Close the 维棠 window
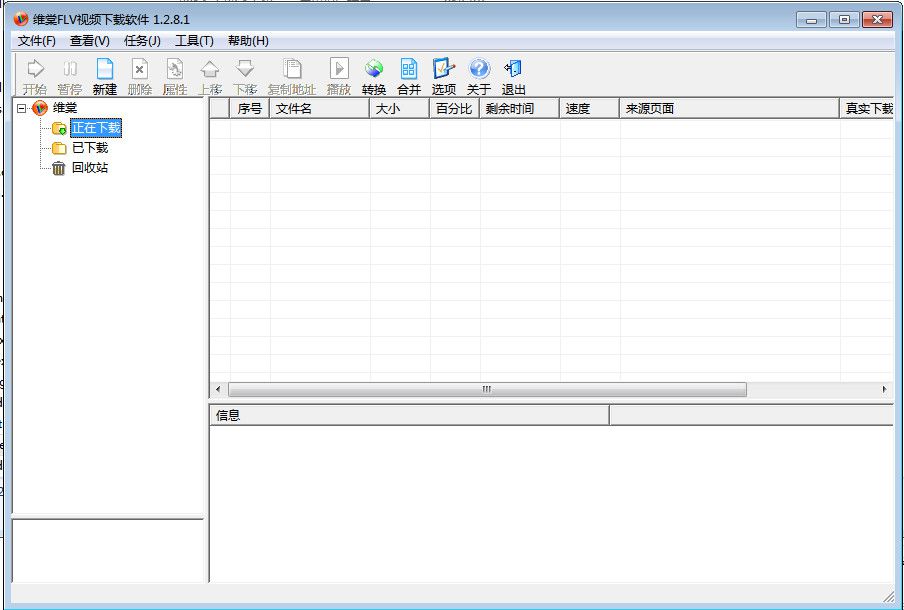The width and height of the screenshot is (904, 610). [x=877, y=20]
